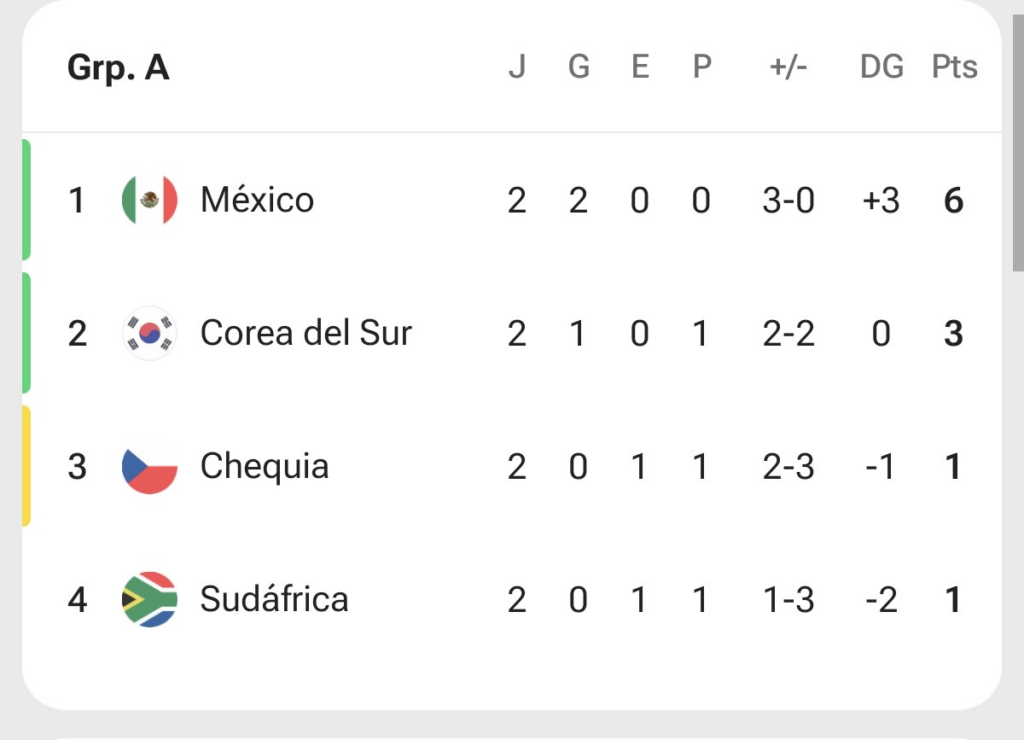Select the Sudáfrica team name
Screen dimensions: 1024x740
pyautogui.click(x=274, y=600)
